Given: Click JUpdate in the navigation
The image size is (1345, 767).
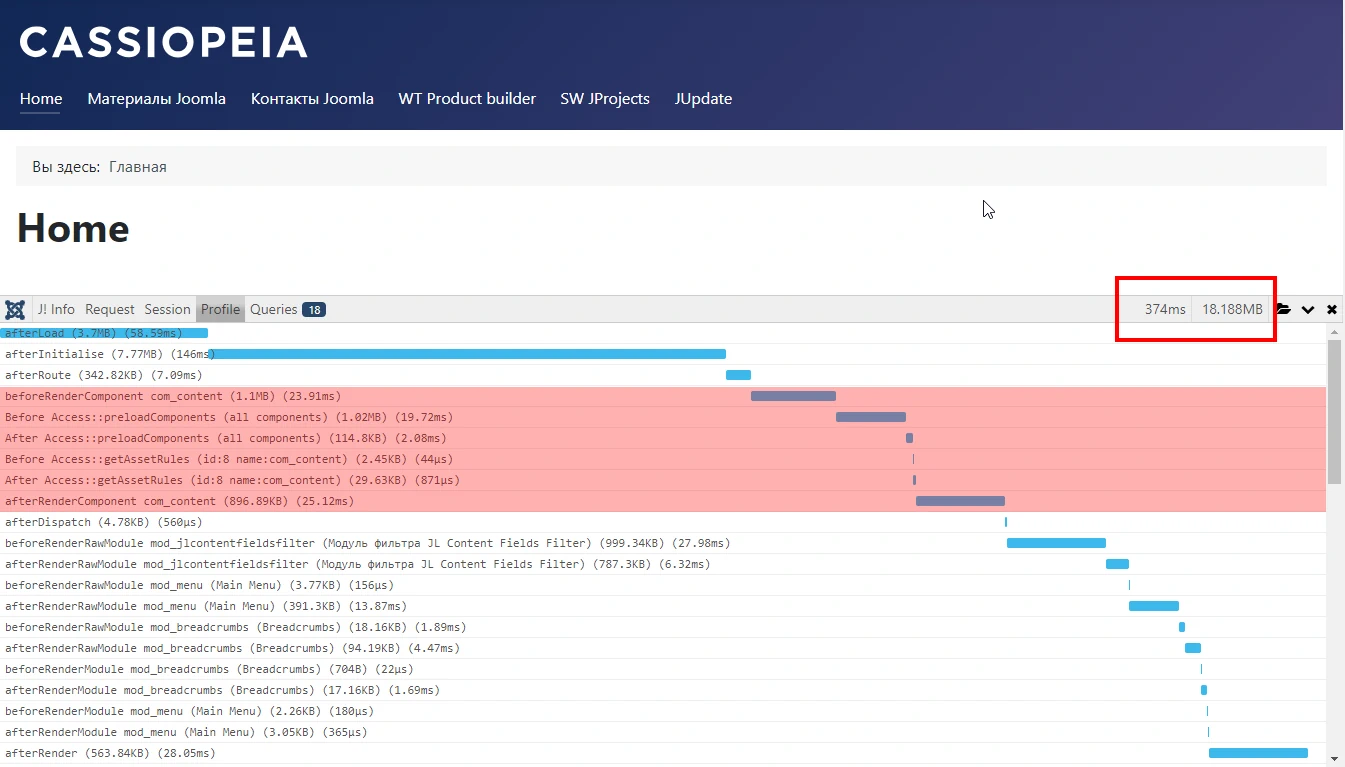Looking at the screenshot, I should pos(703,98).
